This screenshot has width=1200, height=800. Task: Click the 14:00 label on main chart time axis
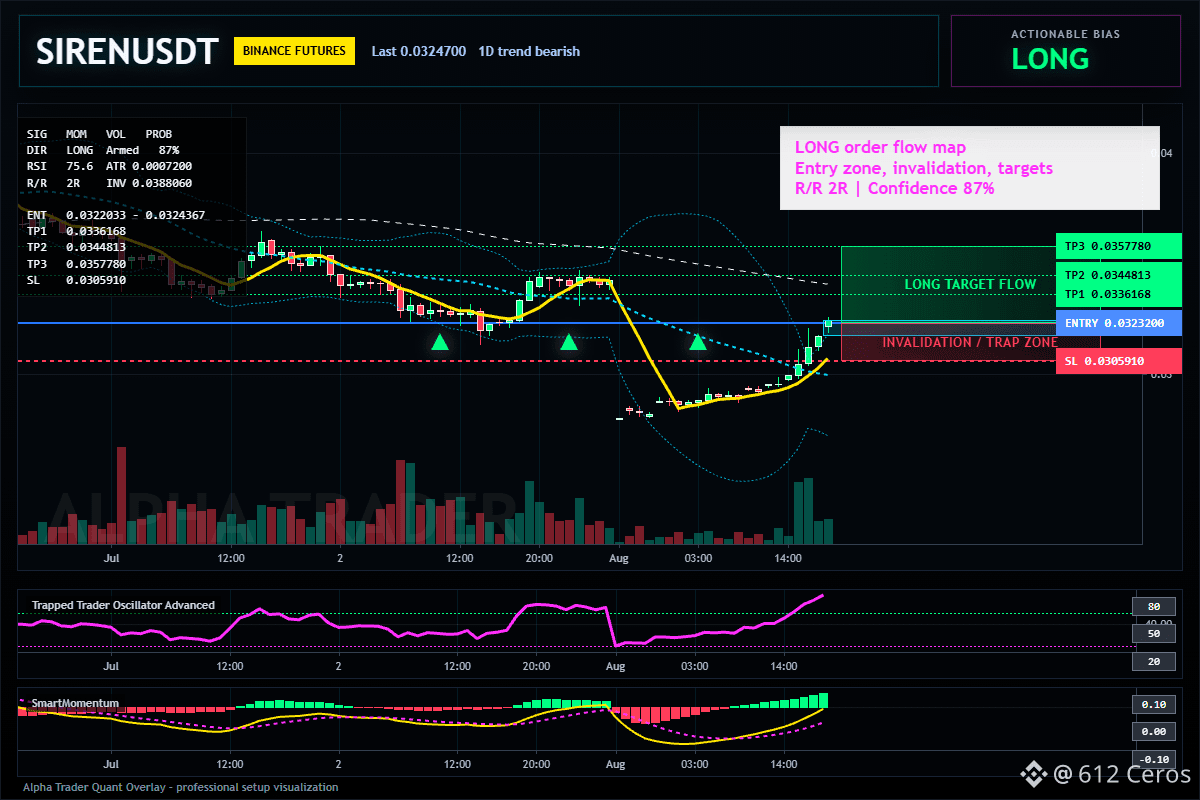(x=787, y=558)
